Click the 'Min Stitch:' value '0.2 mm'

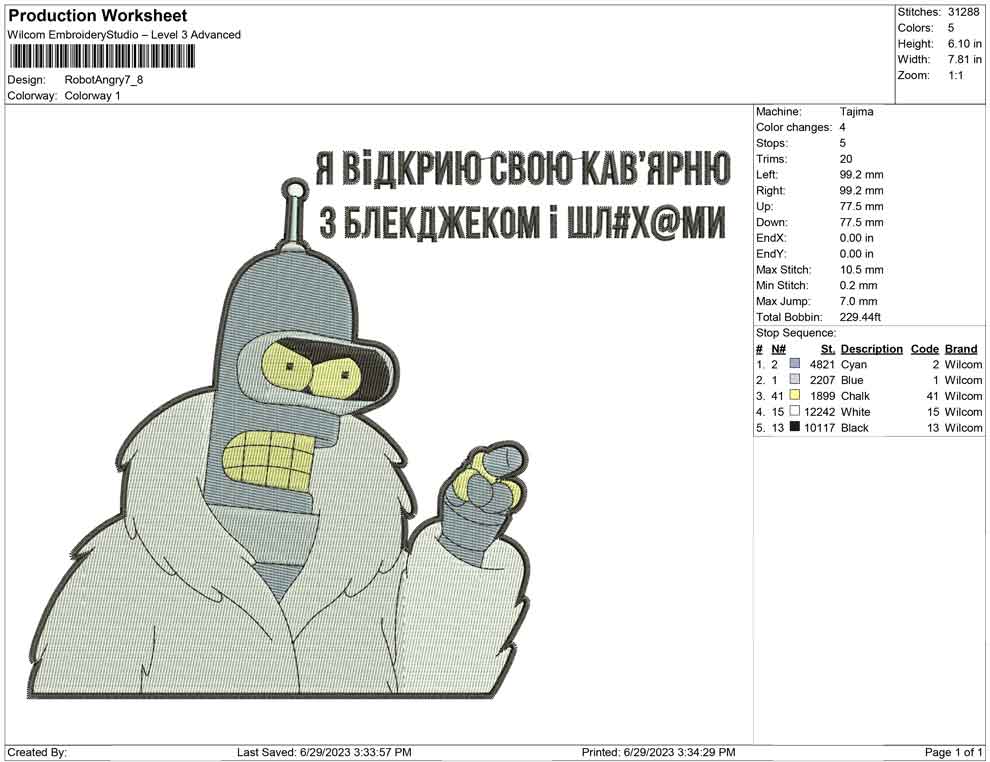pyautogui.click(x=858, y=285)
